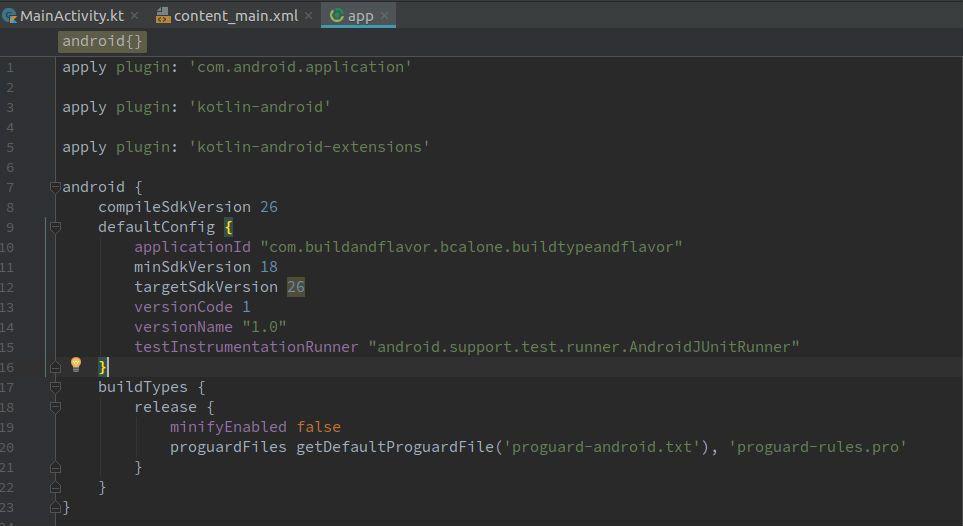
Task: Click minSdkVersion on line 11
Action: pyautogui.click(x=192, y=267)
